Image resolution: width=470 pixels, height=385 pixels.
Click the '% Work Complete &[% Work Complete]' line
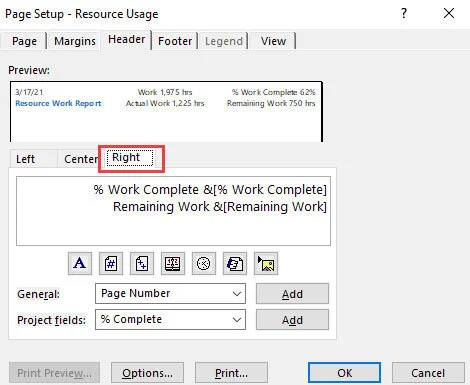pos(210,190)
